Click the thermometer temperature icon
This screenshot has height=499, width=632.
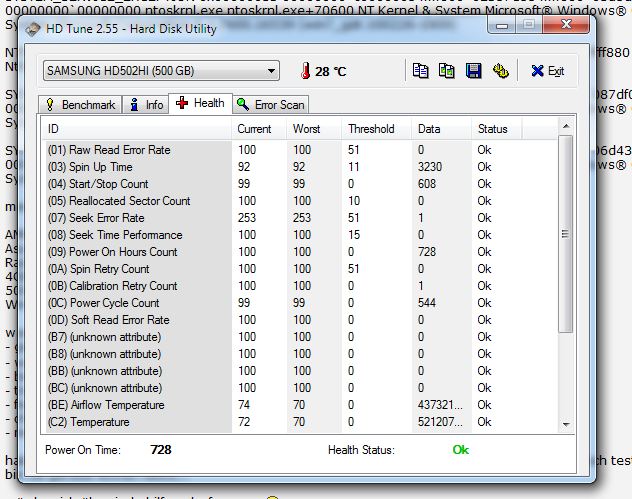tap(306, 71)
